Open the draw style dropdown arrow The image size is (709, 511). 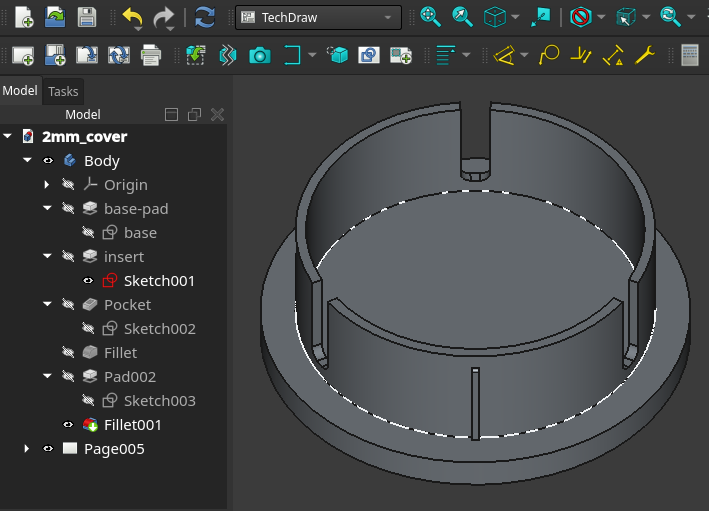click(x=601, y=18)
